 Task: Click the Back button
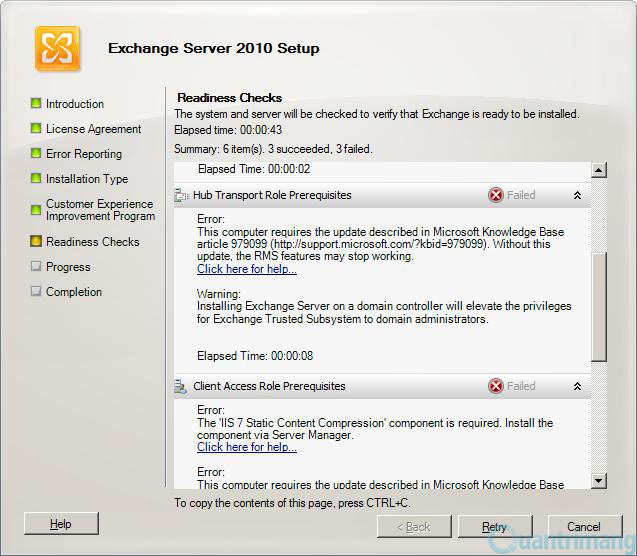pos(414,527)
